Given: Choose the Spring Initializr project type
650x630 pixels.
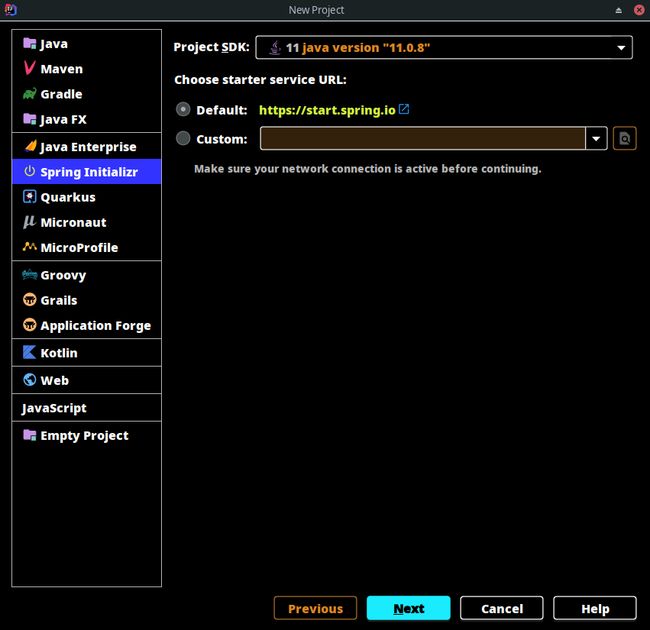Looking at the screenshot, I should [87, 172].
